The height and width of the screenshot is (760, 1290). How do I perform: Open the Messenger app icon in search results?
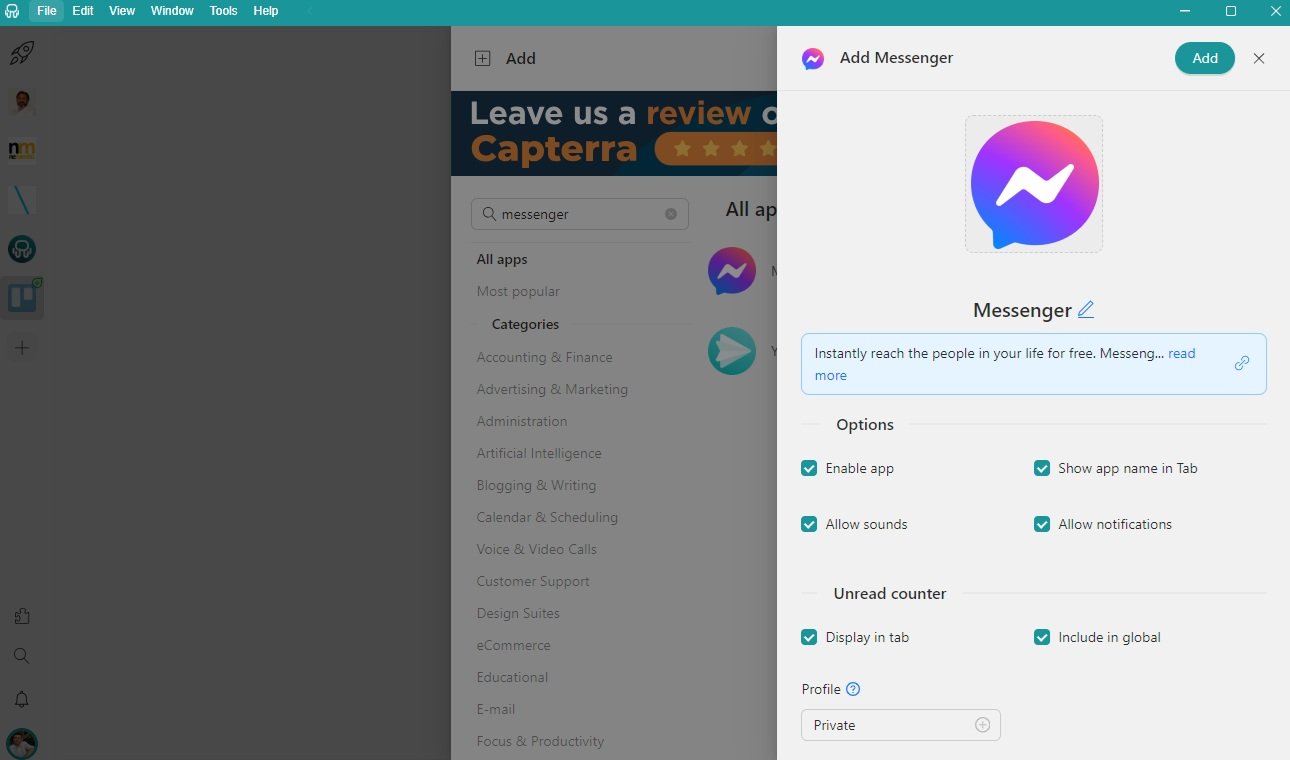731,270
